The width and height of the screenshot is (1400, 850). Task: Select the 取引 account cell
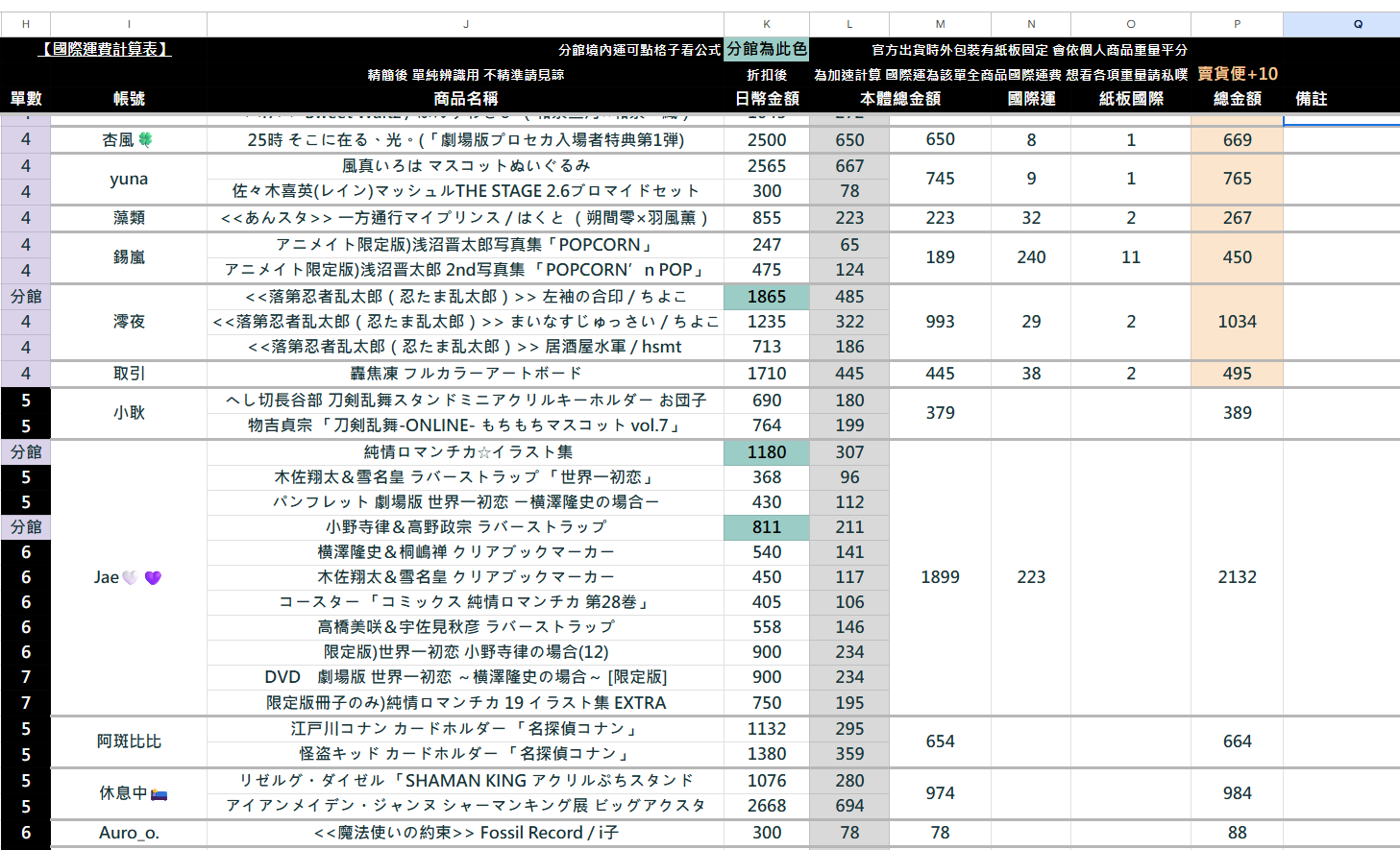pos(129,374)
